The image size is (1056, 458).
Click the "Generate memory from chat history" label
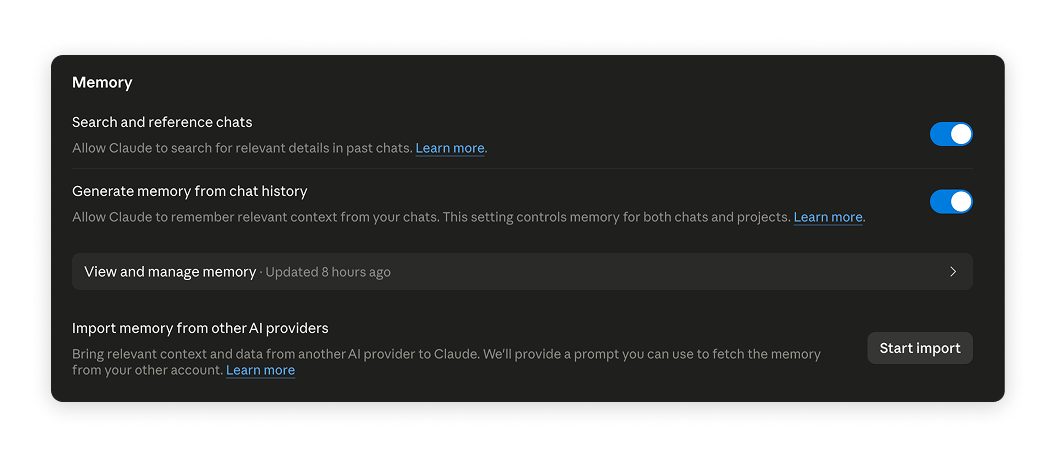(x=189, y=191)
